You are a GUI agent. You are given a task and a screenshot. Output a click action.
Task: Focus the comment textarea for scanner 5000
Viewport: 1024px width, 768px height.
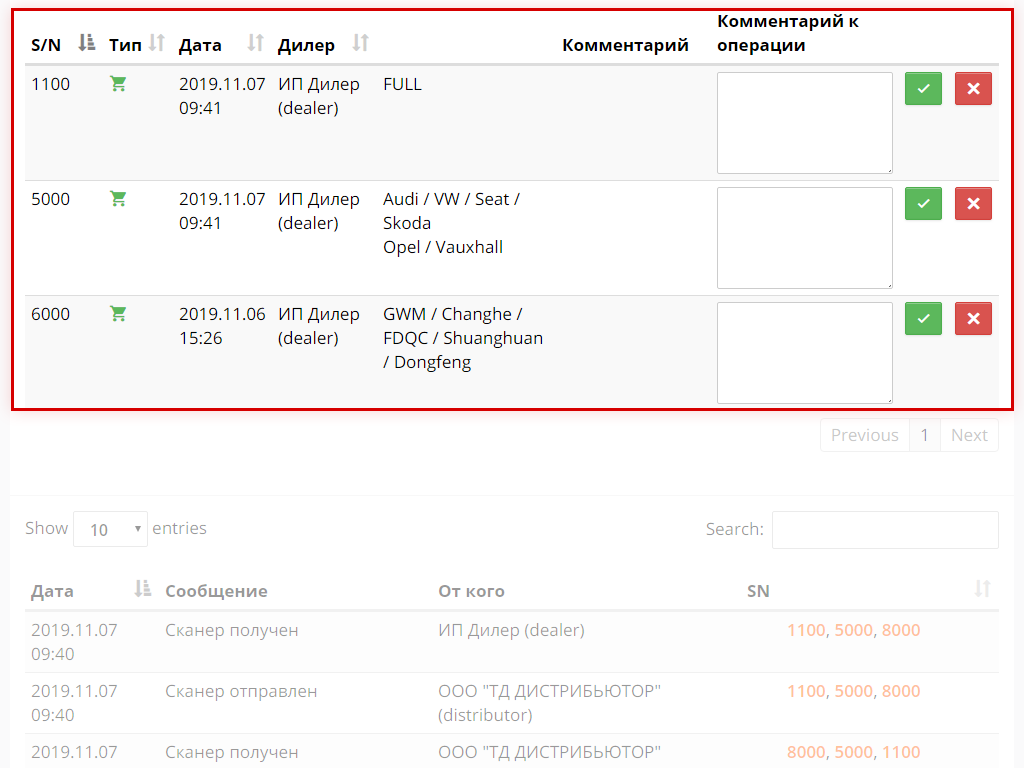(x=804, y=238)
